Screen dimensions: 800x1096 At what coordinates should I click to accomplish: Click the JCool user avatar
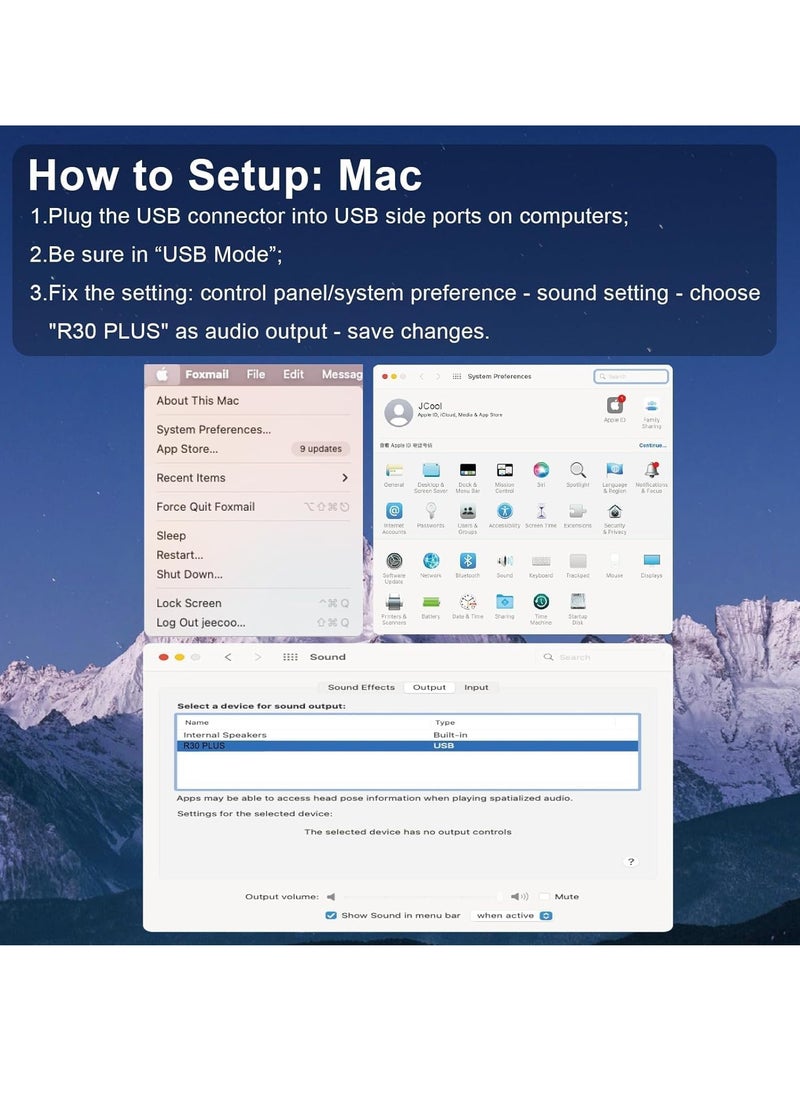click(398, 412)
